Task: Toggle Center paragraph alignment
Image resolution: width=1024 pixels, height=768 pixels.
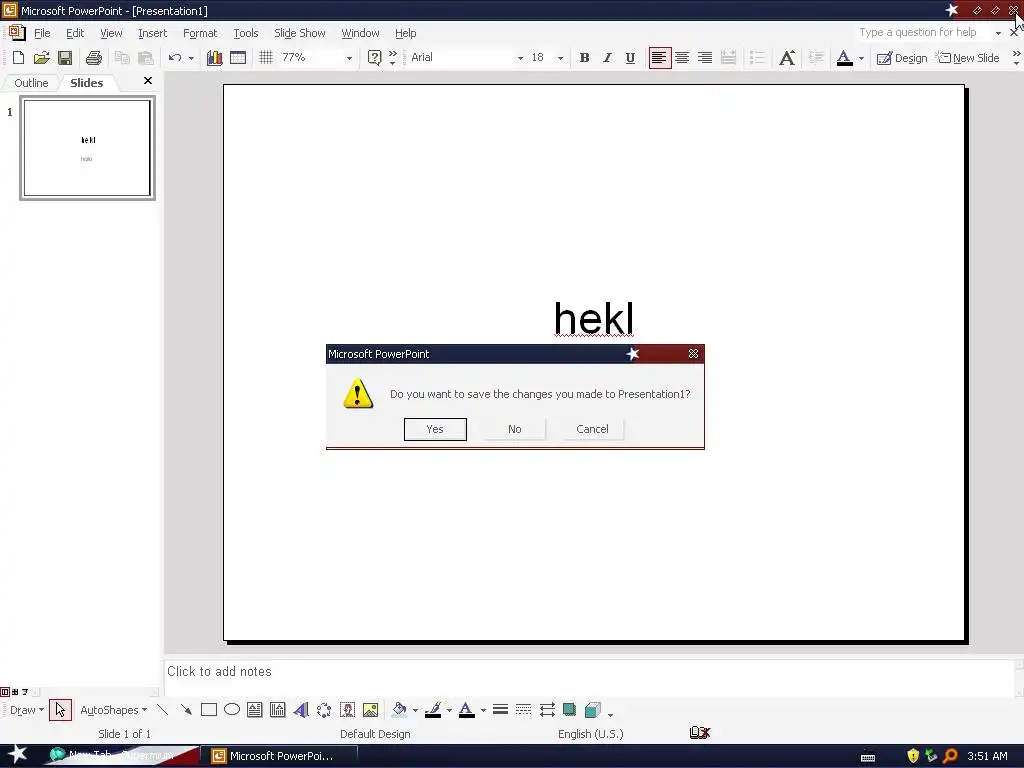Action: pos(682,57)
